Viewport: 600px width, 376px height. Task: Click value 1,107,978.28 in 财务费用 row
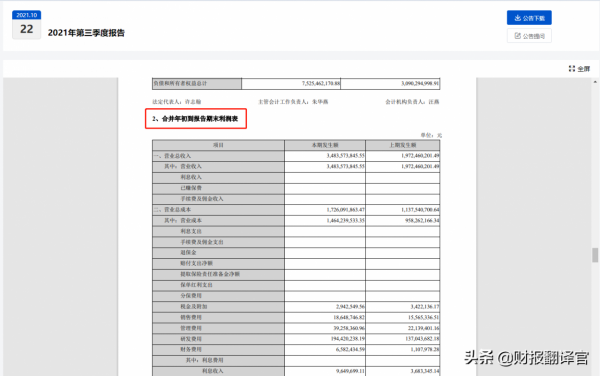click(425, 349)
